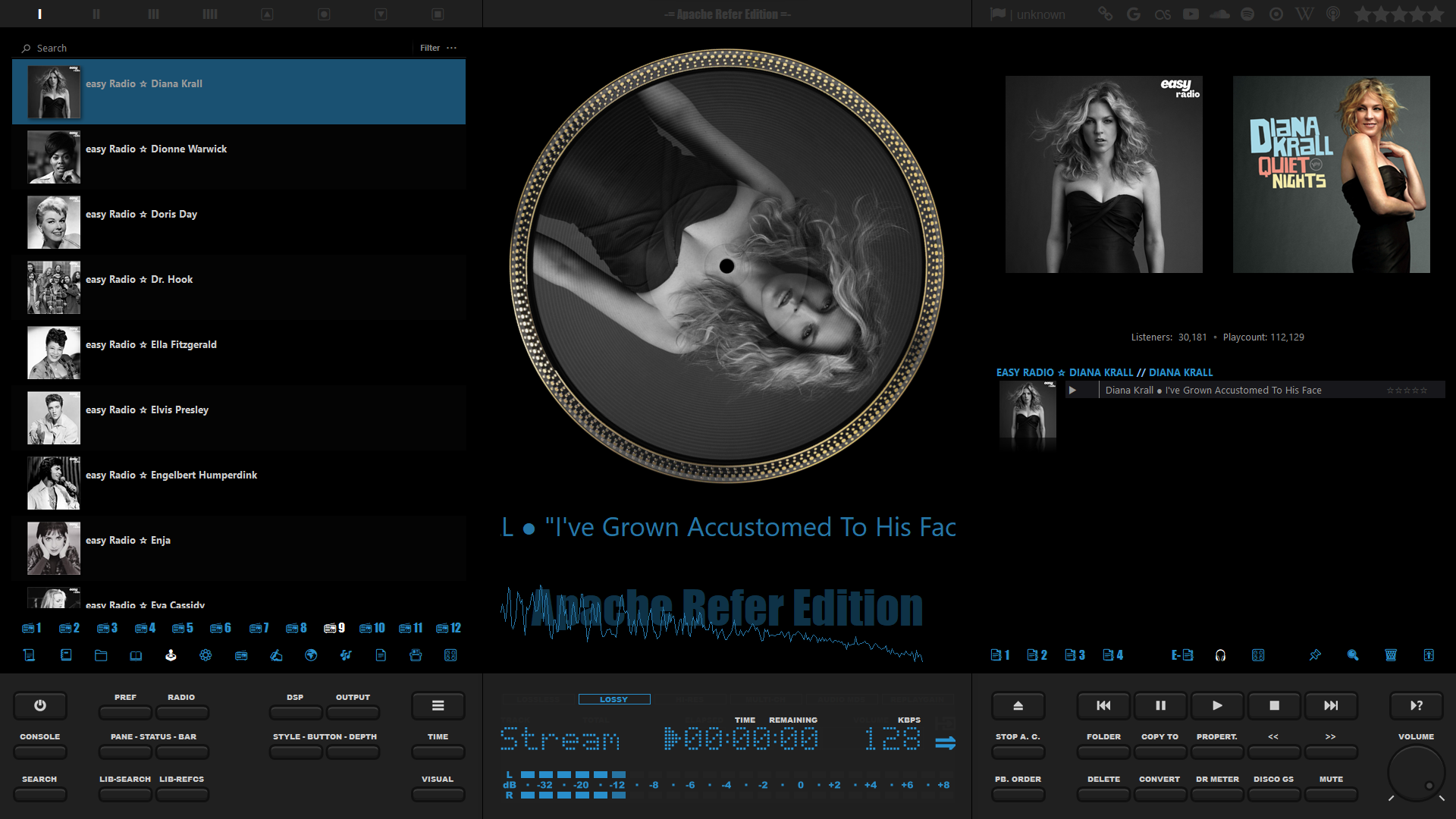This screenshot has width=1456, height=819.
Task: Click the VOLUME knob
Action: pos(1415,773)
